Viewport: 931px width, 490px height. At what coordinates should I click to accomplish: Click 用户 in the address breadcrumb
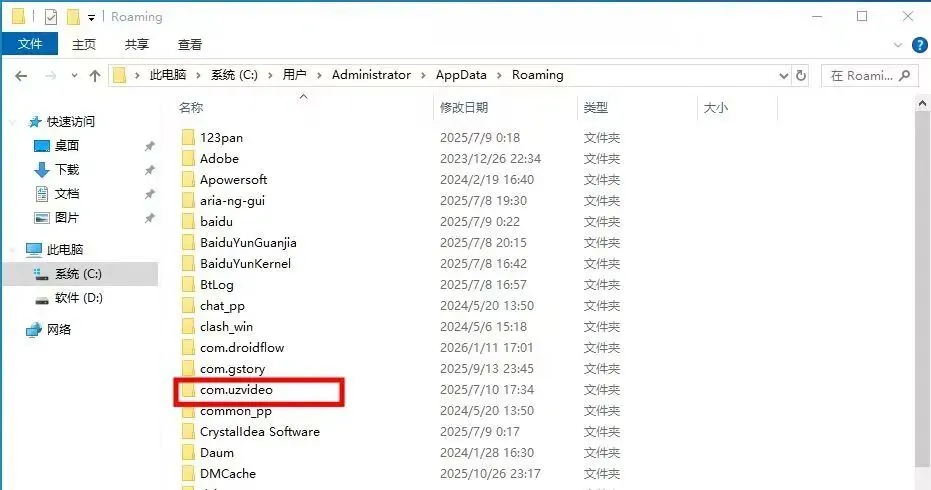[294, 75]
